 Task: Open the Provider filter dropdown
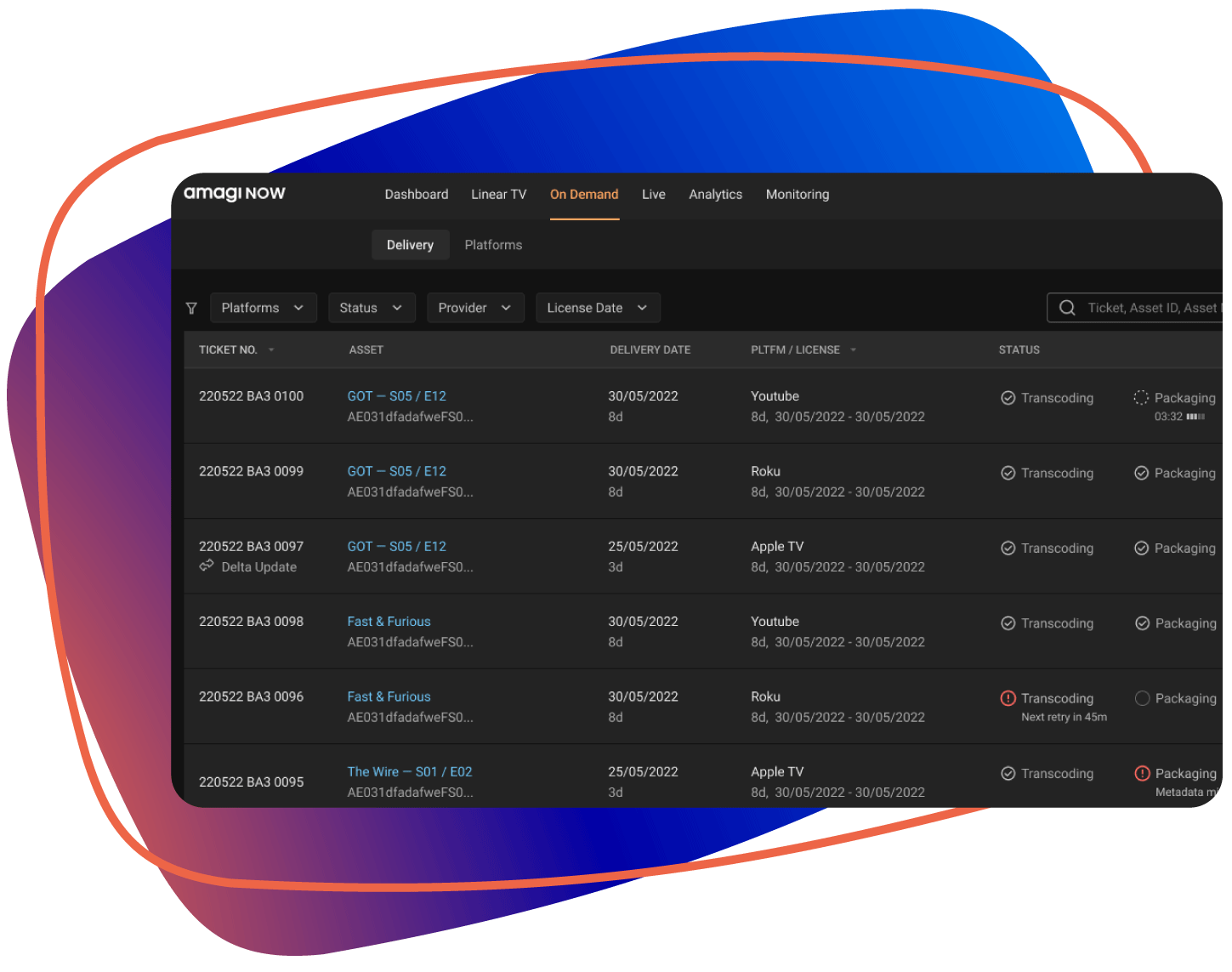[475, 308]
